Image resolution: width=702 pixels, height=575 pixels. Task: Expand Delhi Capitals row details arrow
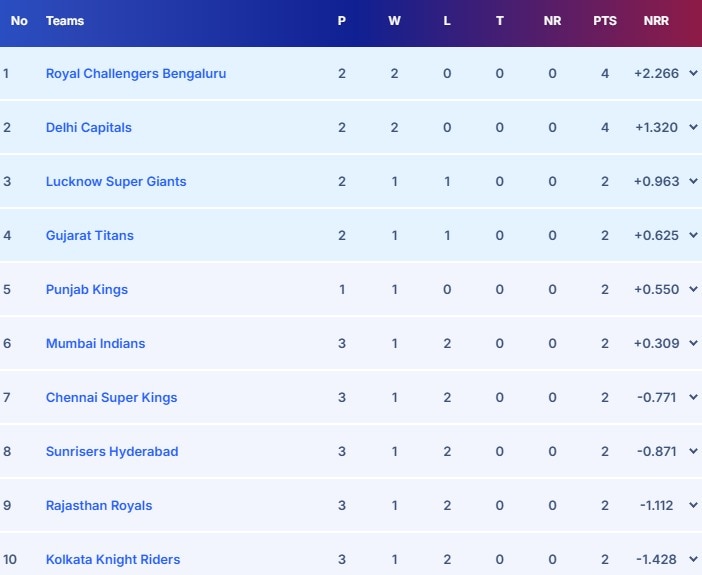click(693, 127)
